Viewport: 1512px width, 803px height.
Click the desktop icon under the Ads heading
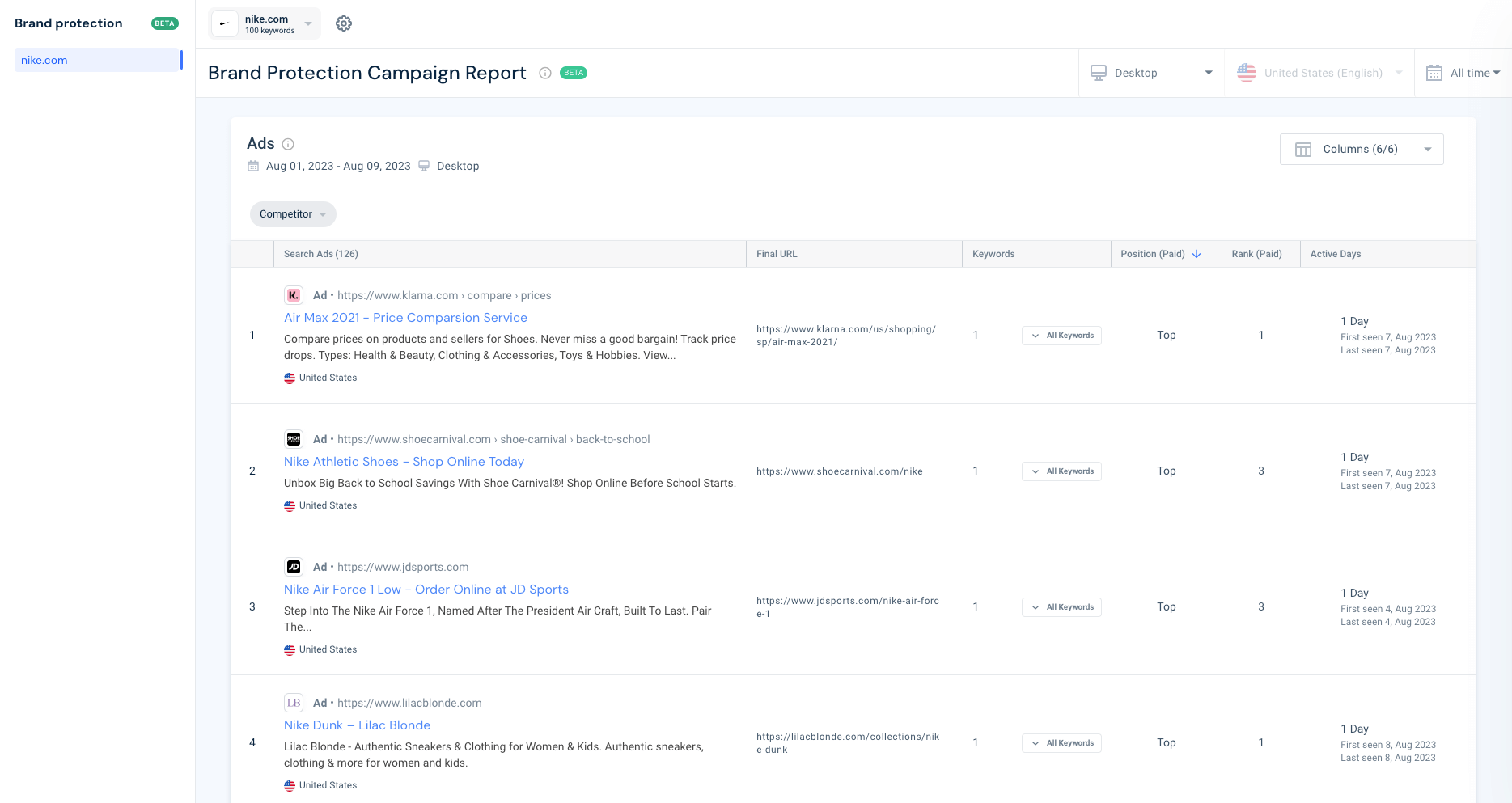point(424,166)
